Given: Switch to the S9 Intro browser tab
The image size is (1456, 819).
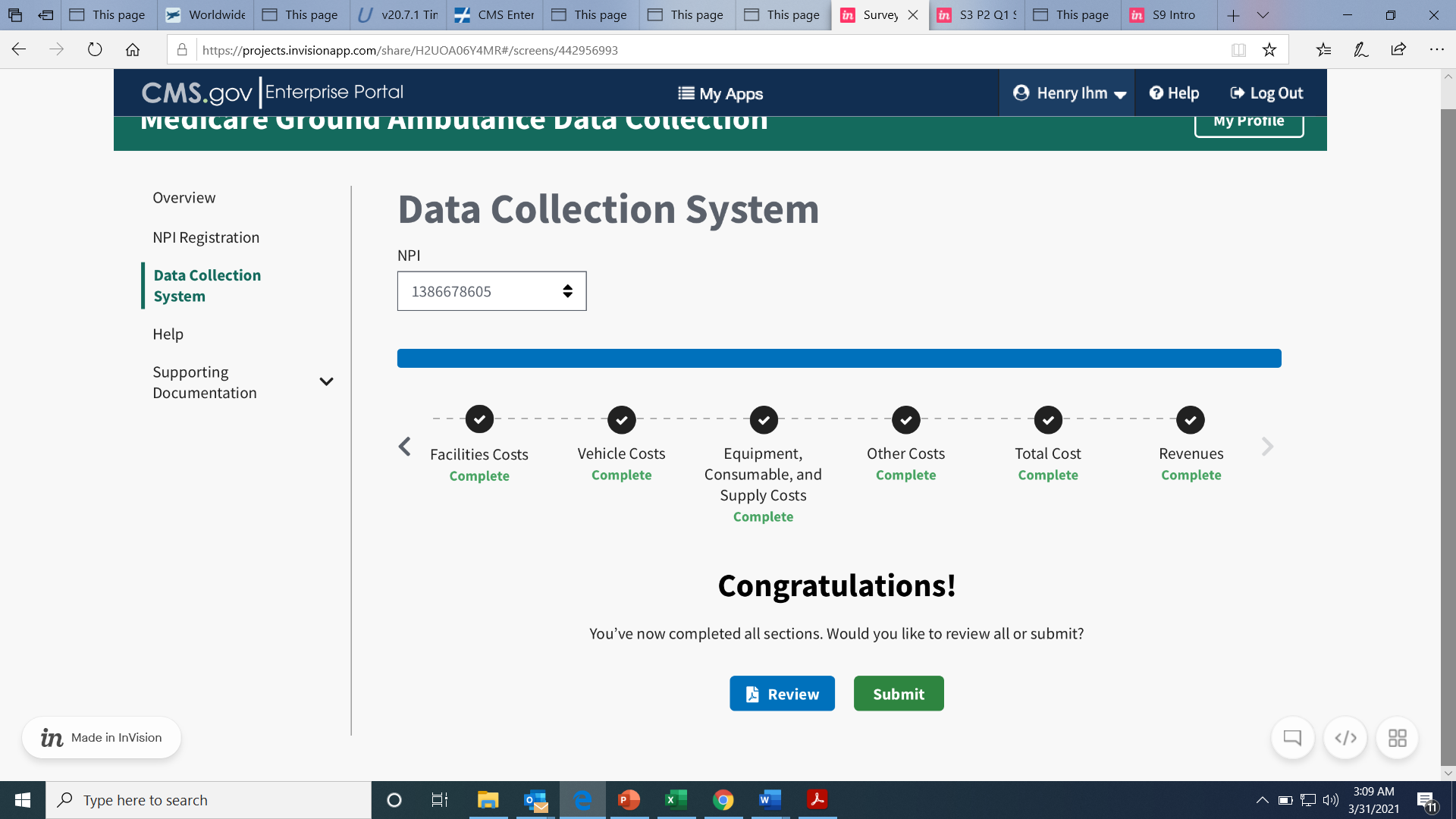Looking at the screenshot, I should [x=1172, y=15].
